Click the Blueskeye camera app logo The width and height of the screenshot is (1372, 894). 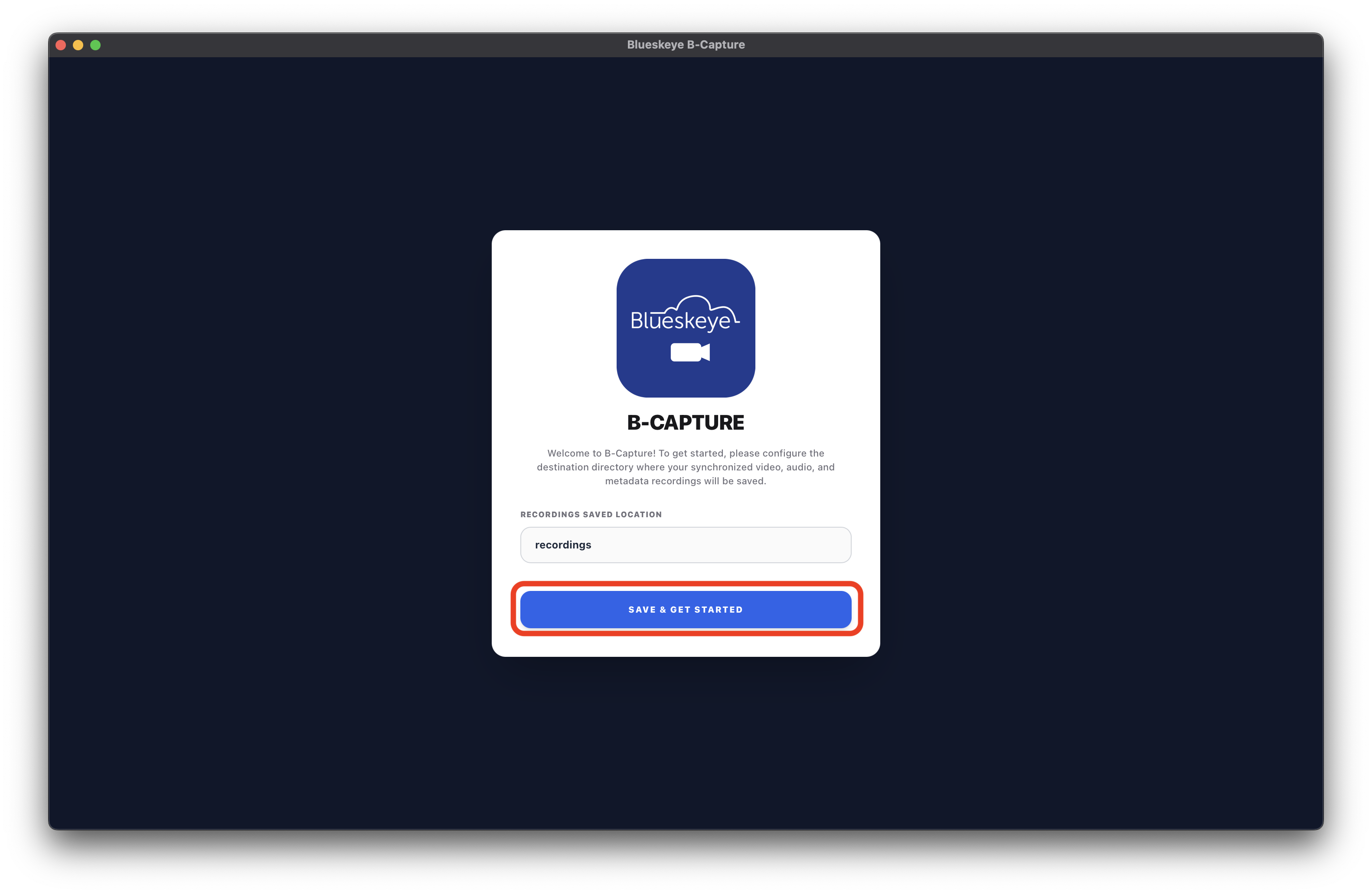pyautogui.click(x=686, y=328)
